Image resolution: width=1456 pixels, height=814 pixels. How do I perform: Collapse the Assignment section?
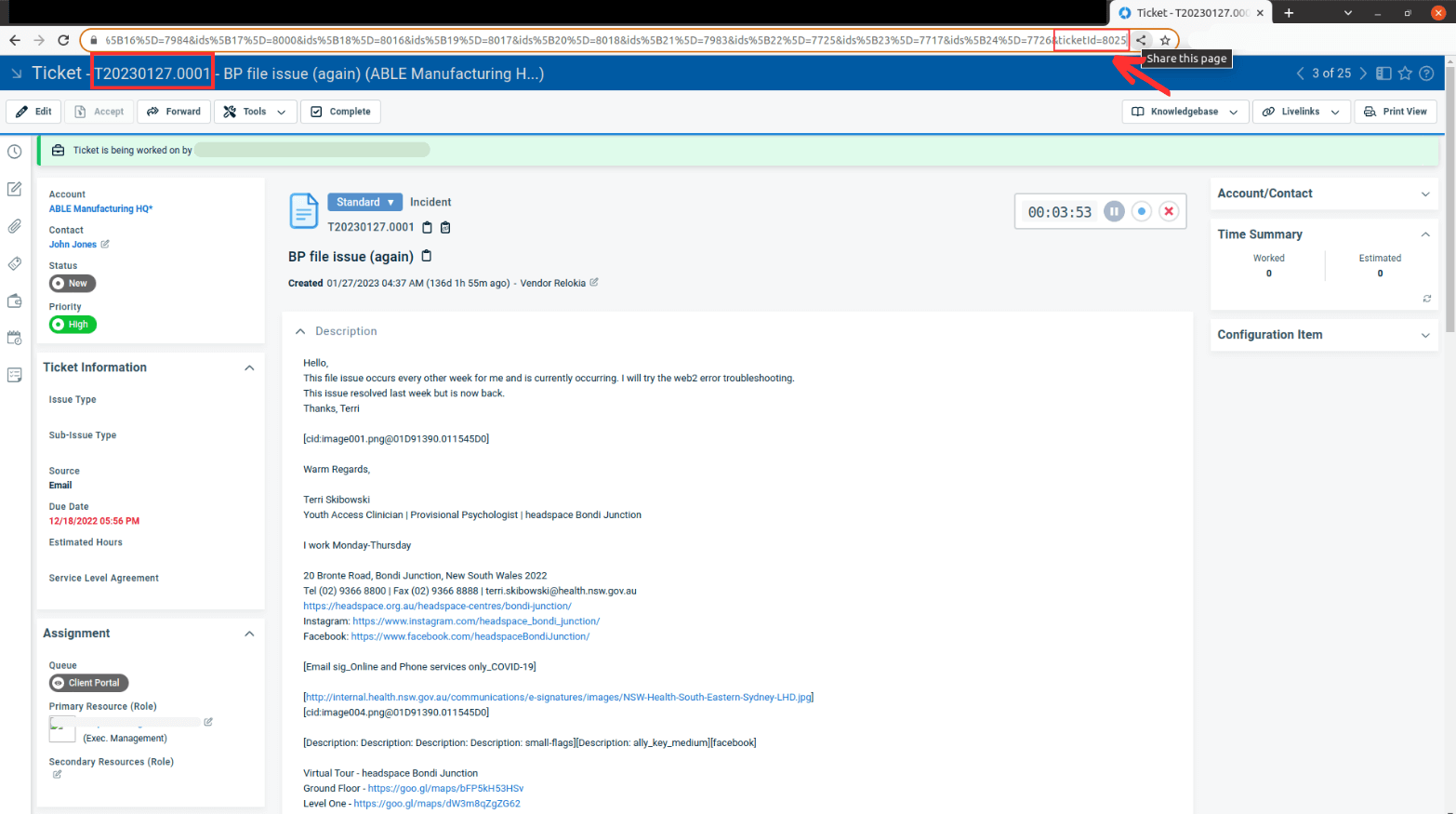point(249,634)
